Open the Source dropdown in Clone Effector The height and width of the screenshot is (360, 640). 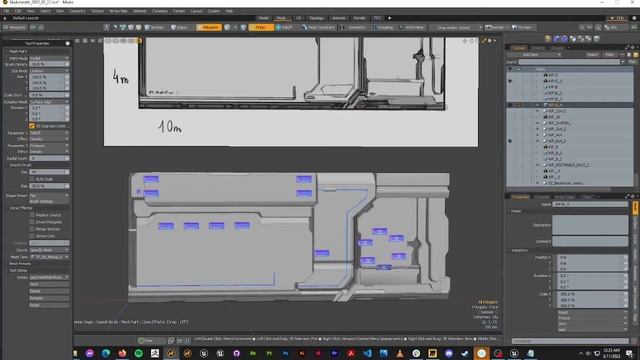(x=49, y=250)
